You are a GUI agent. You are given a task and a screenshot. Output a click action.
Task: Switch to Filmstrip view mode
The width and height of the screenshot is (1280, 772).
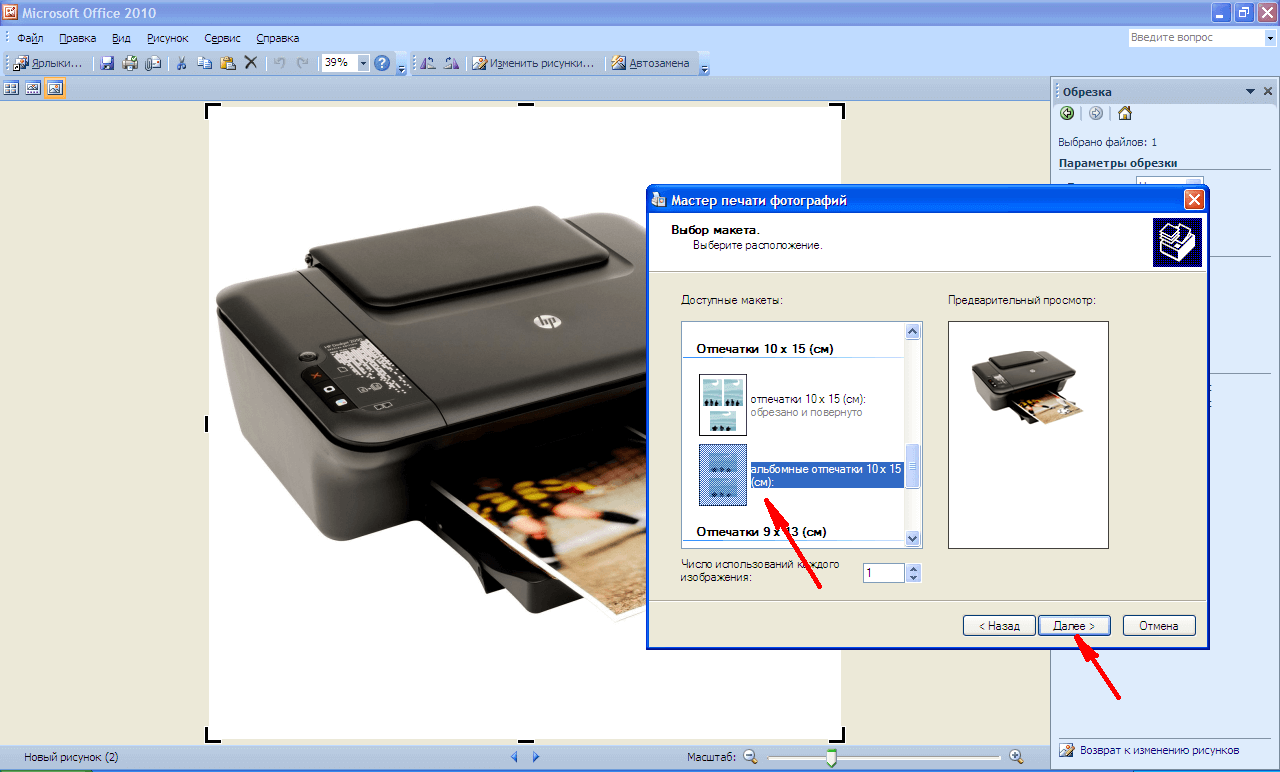[x=33, y=89]
